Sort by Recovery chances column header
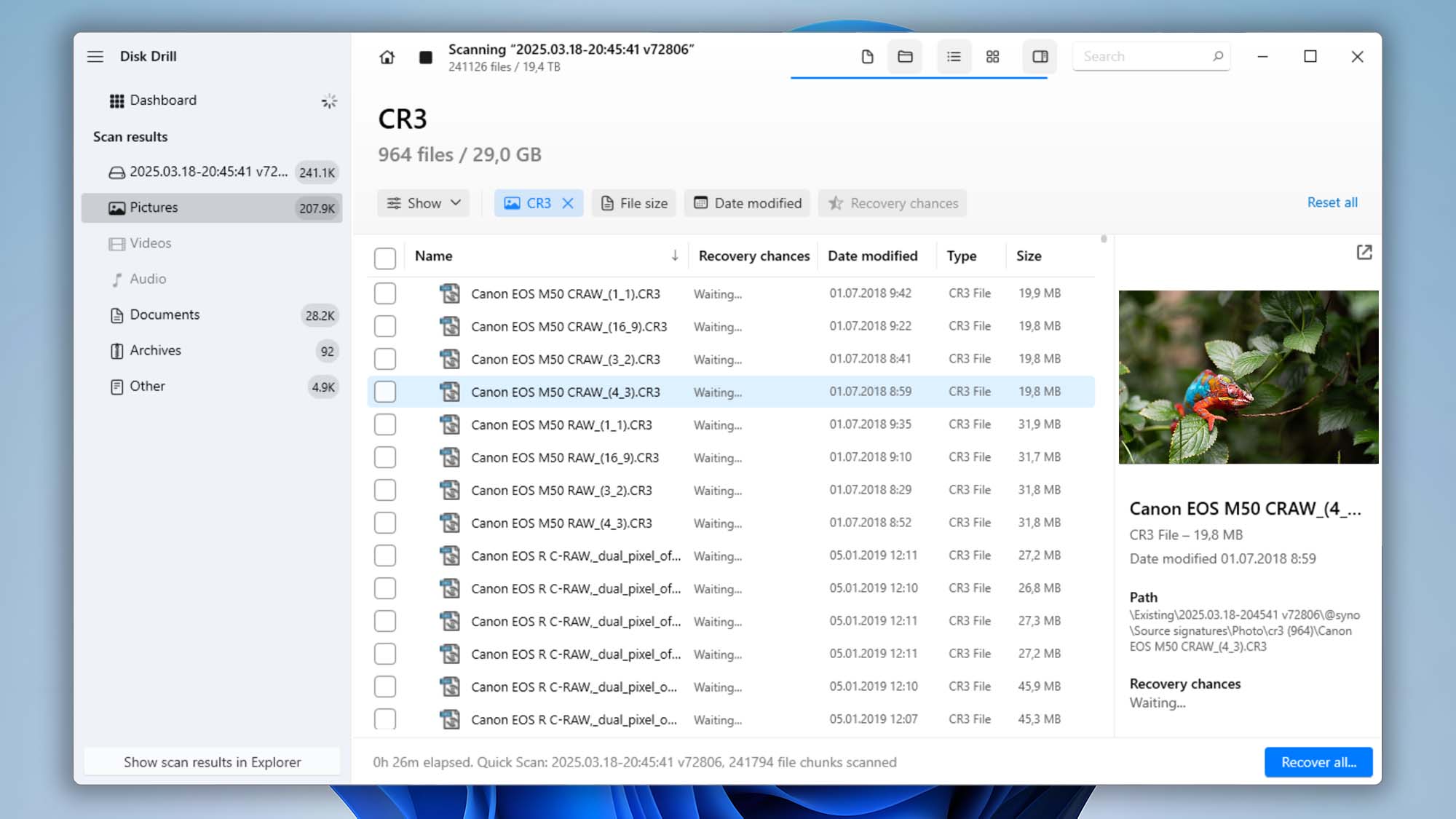 tap(753, 256)
